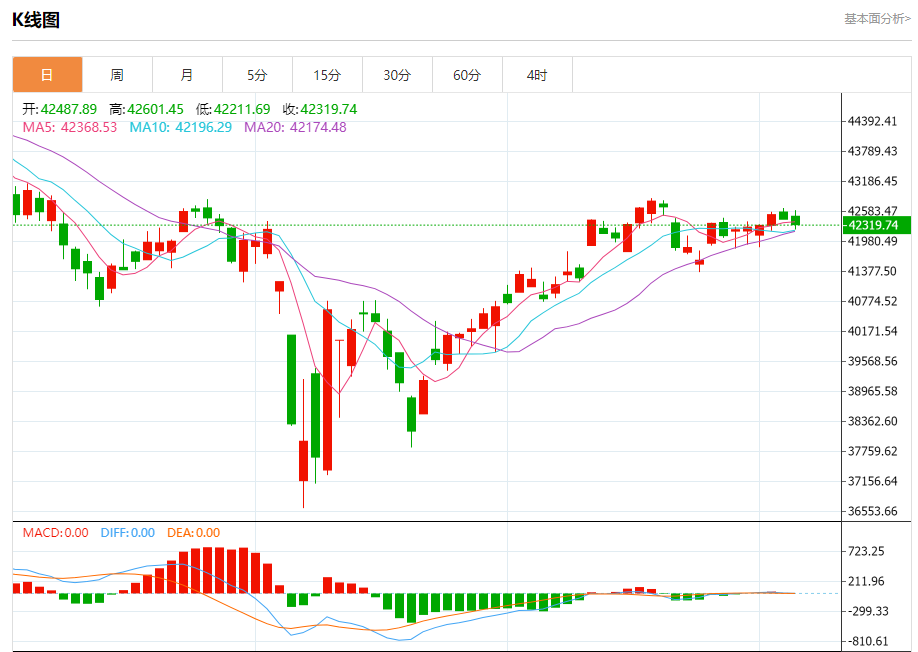
Task: Click the 37156.64 price axis label
Action: pos(872,481)
